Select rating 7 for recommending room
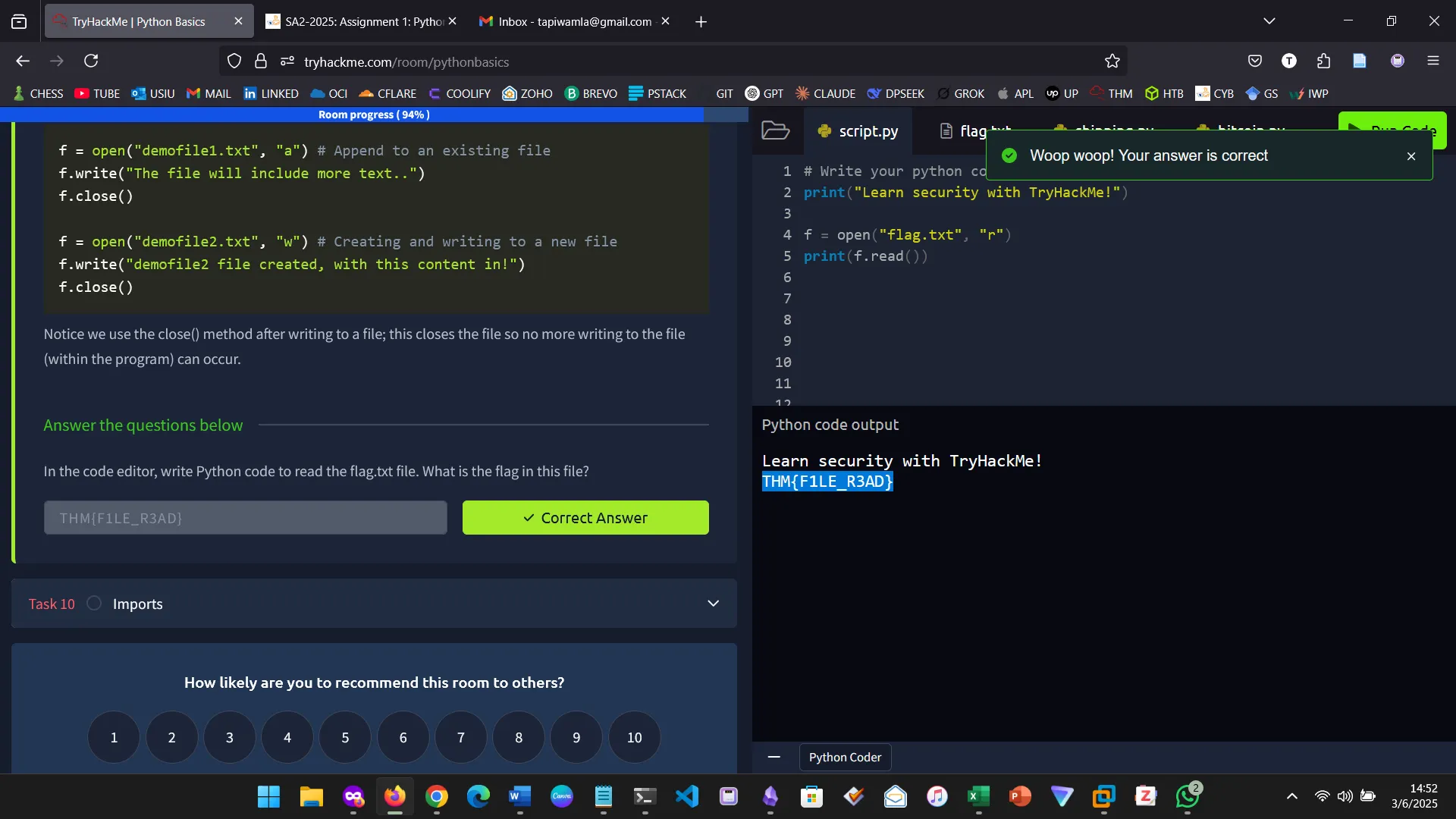Image resolution: width=1456 pixels, height=819 pixels. pos(460,737)
